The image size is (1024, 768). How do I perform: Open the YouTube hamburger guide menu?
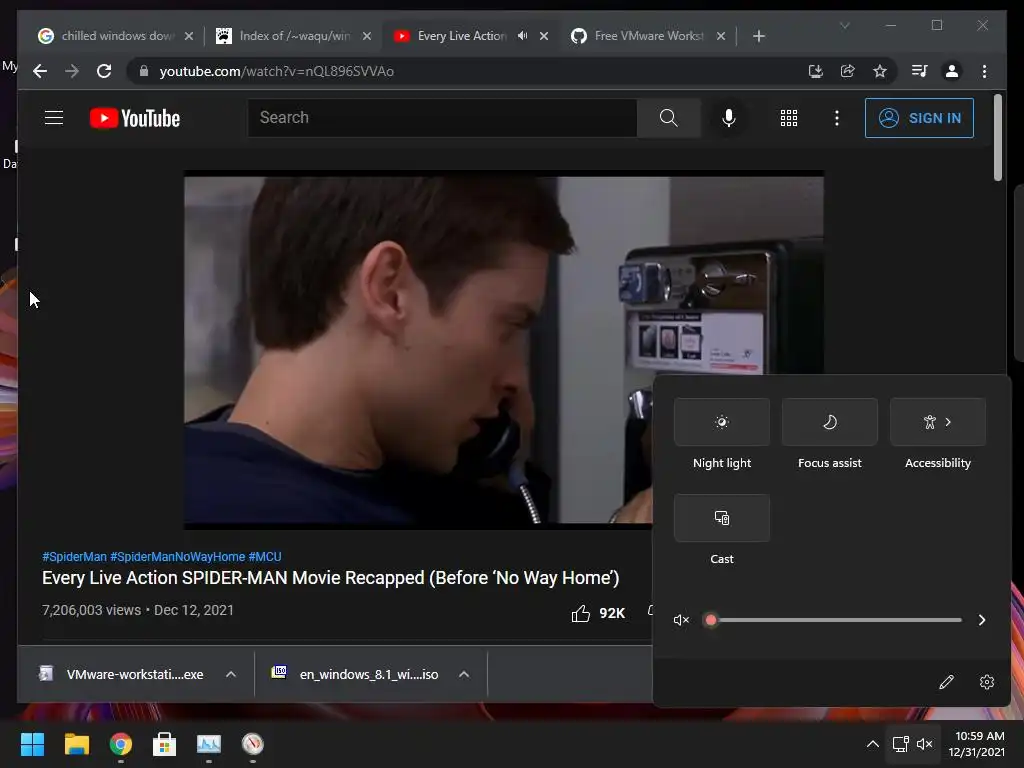pyautogui.click(x=54, y=118)
